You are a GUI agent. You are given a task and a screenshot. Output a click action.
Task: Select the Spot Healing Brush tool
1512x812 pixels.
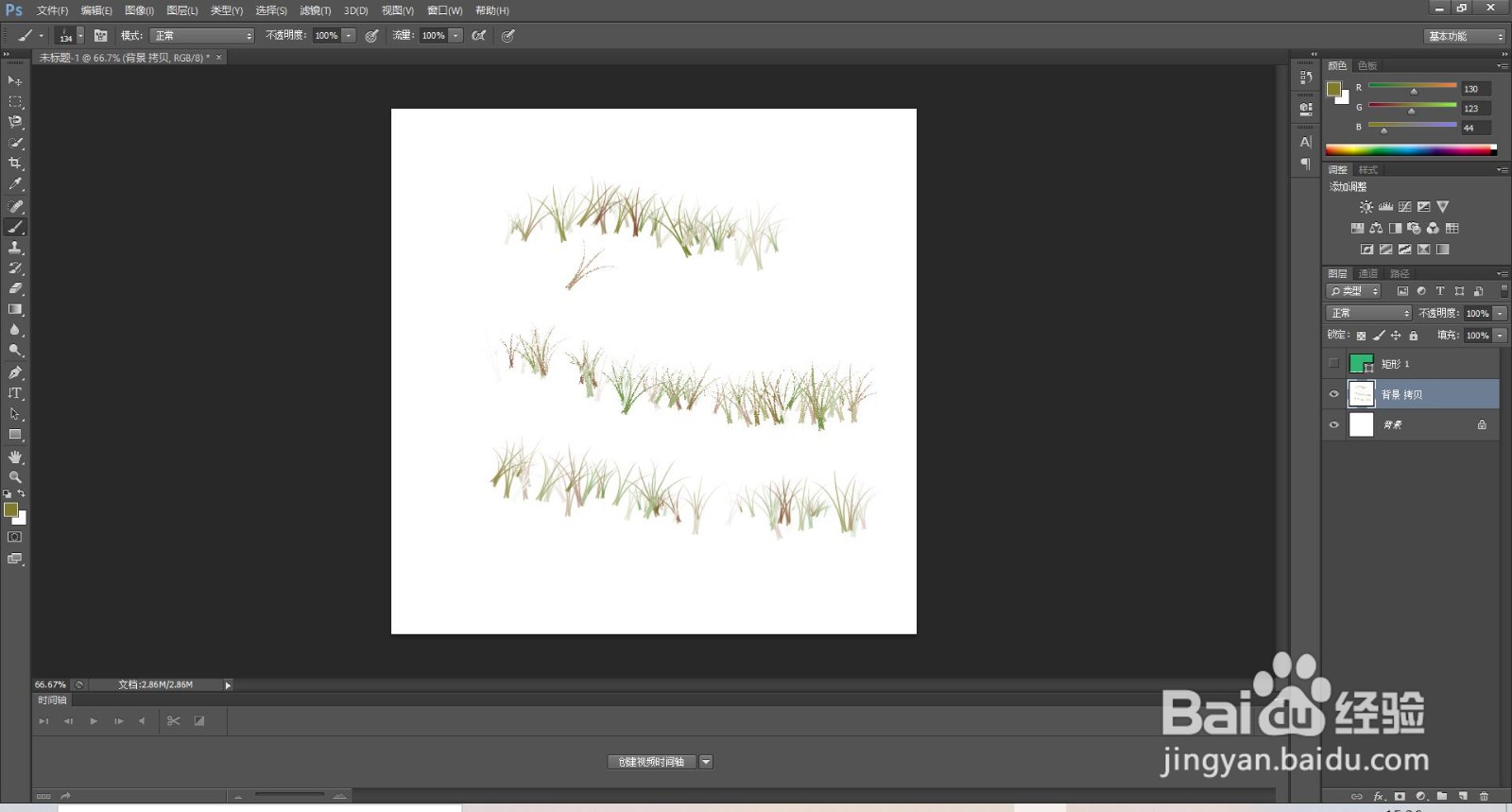point(15,206)
